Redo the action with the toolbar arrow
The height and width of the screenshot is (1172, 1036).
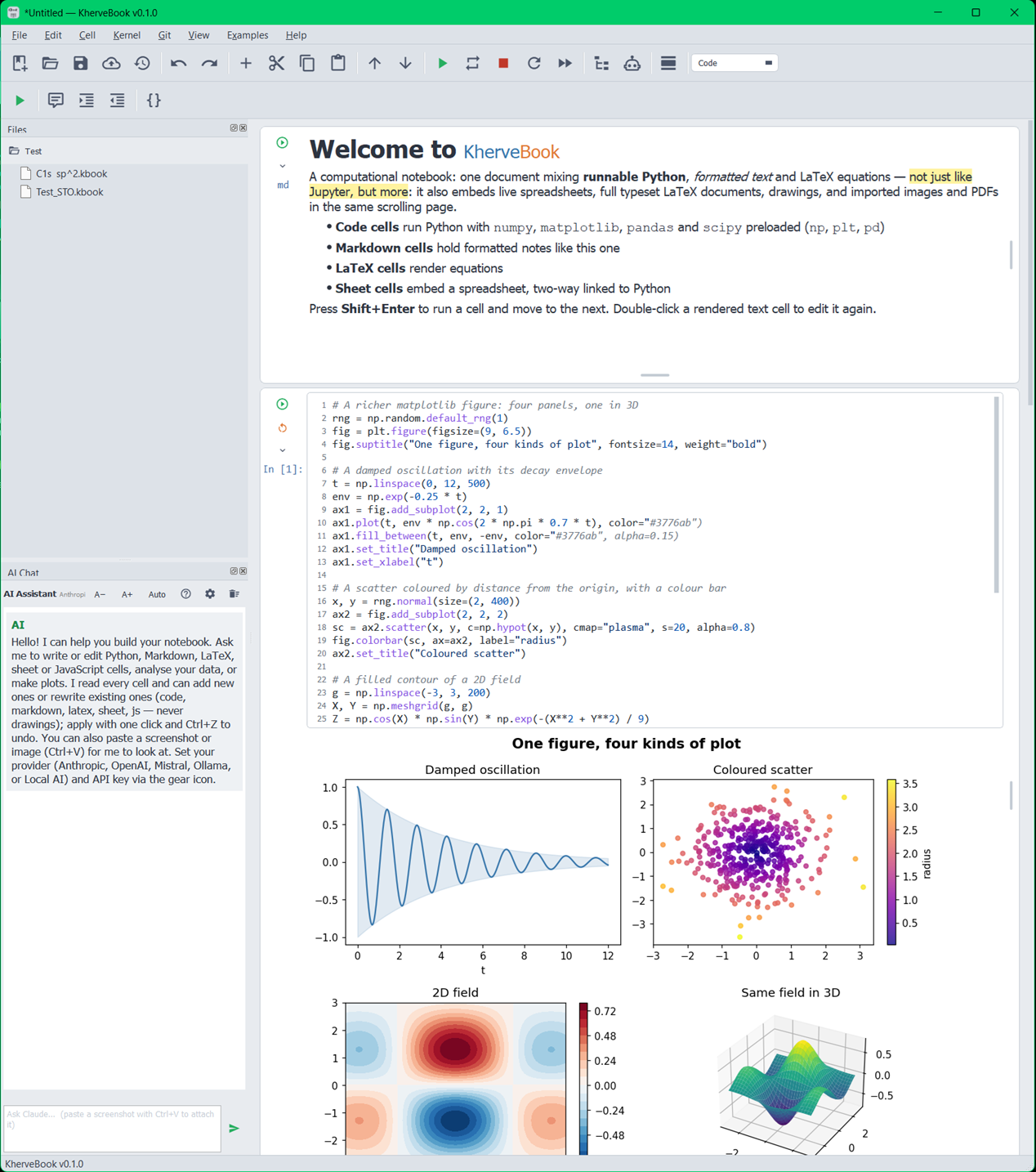tap(209, 63)
